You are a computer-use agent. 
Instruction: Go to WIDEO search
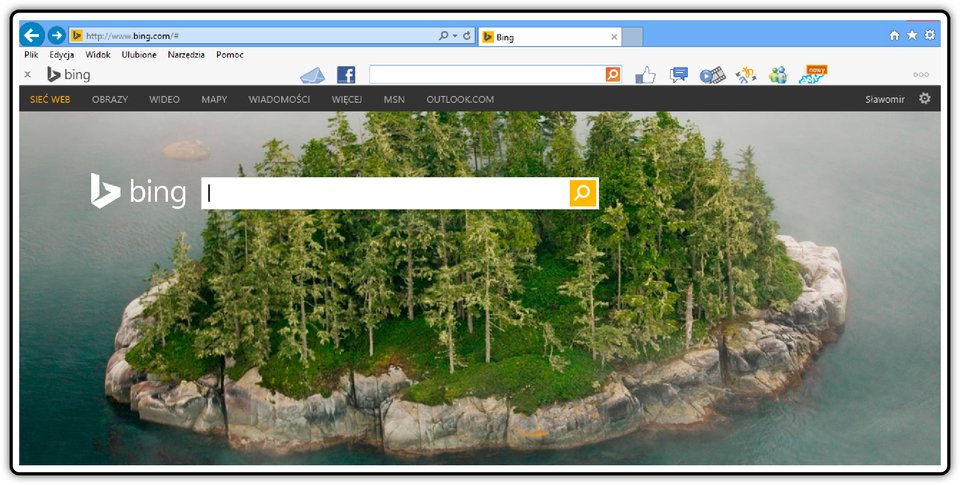[164, 99]
